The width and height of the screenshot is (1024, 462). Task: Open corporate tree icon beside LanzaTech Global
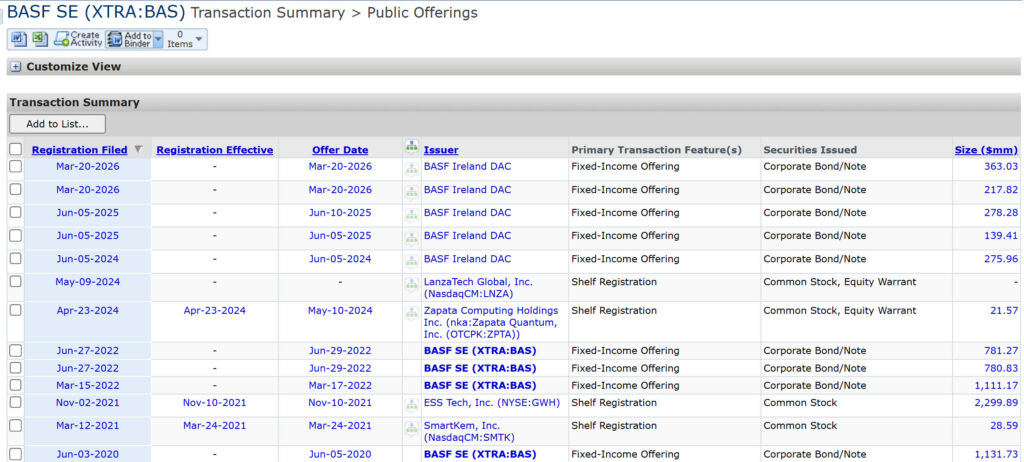[x=411, y=284]
